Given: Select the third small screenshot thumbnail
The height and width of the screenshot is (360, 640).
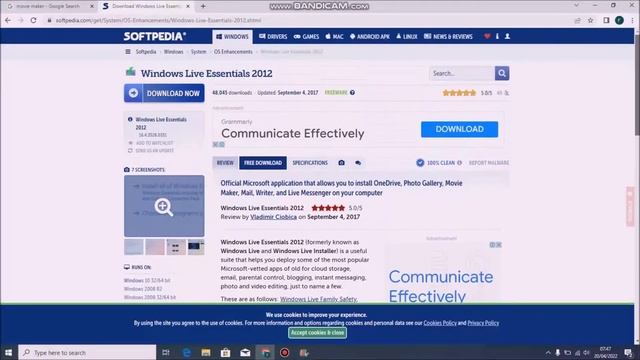Looking at the screenshot, I should pos(176,247).
